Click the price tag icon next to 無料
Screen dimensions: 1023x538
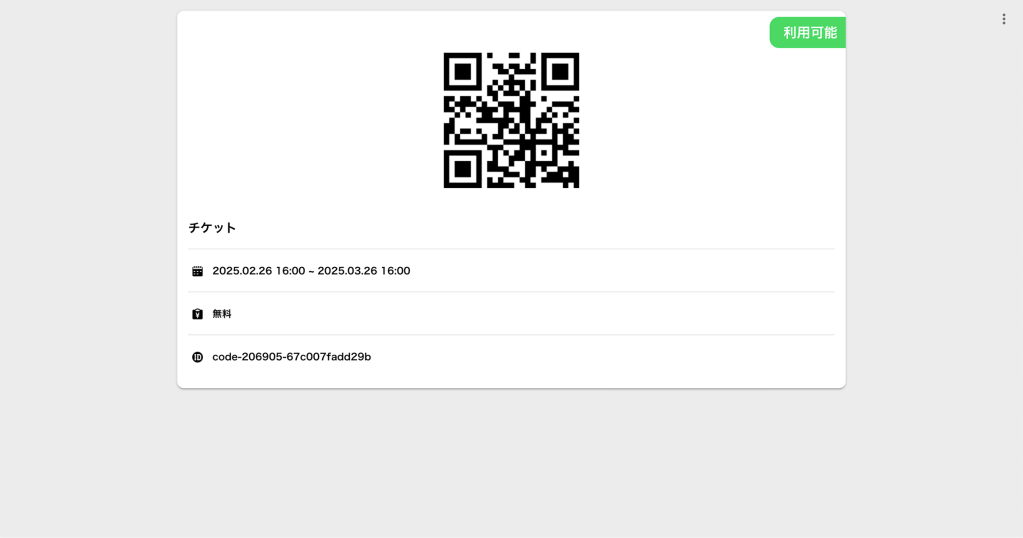[197, 314]
